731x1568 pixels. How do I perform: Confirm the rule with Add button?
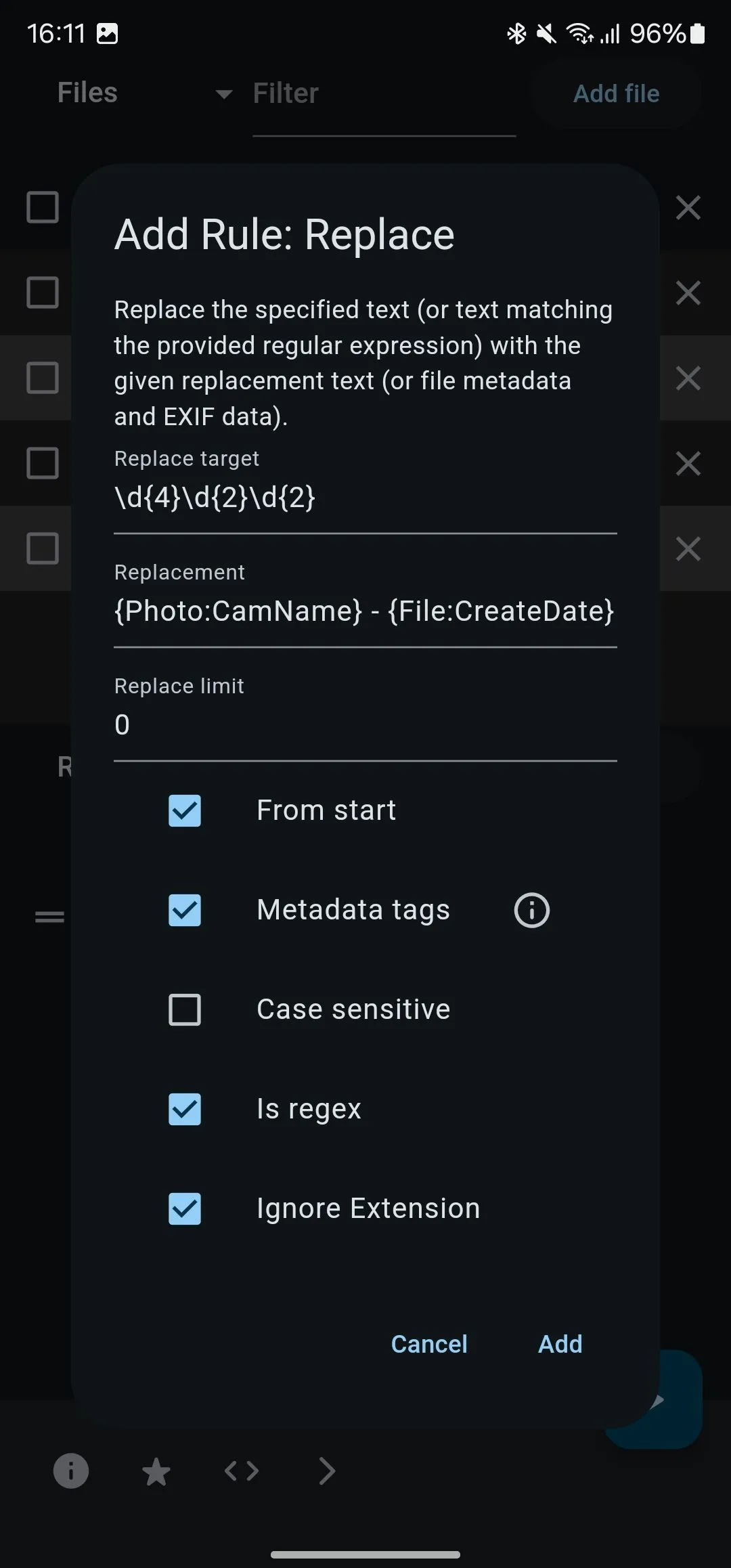pos(560,1344)
